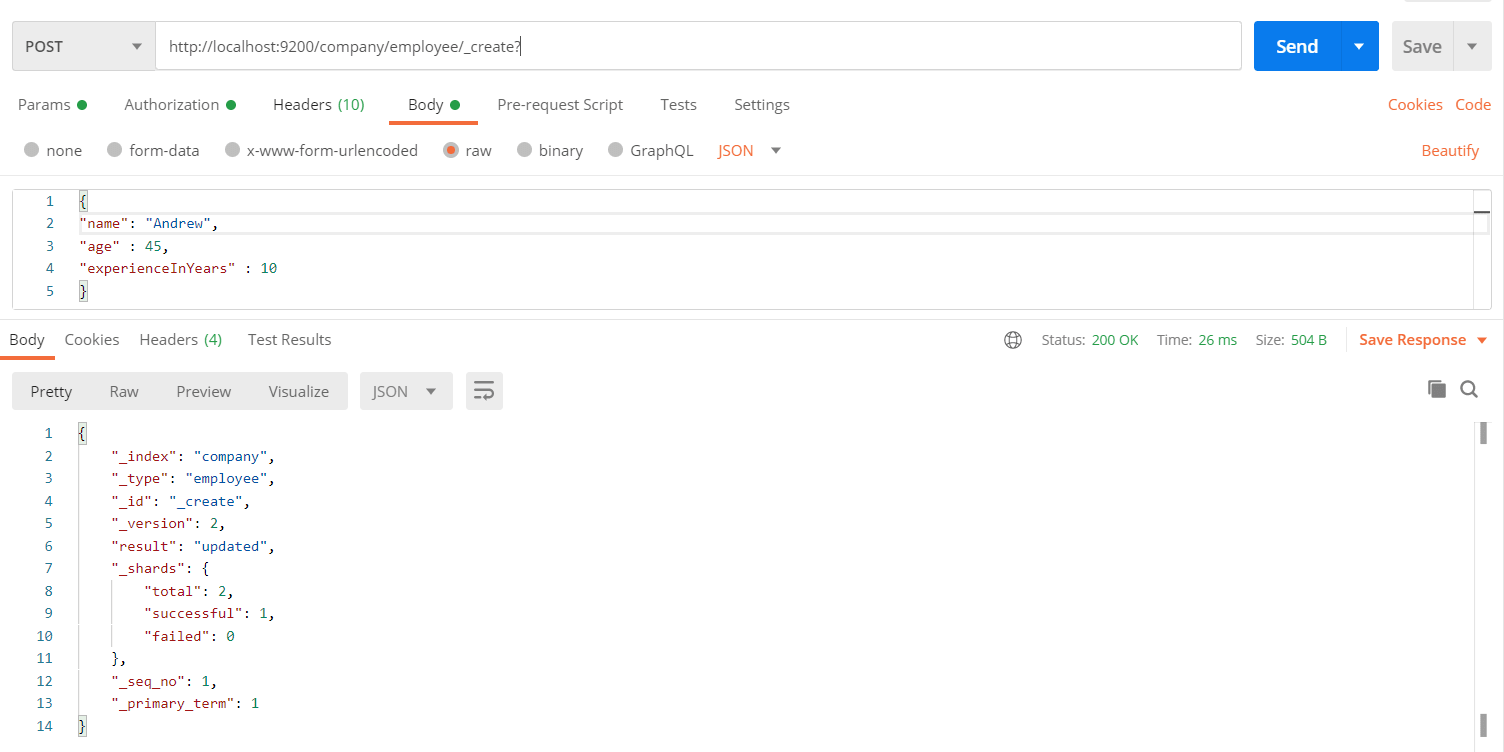This screenshot has height=752, width=1504.
Task: Select the Pretty response view
Action: click(51, 391)
